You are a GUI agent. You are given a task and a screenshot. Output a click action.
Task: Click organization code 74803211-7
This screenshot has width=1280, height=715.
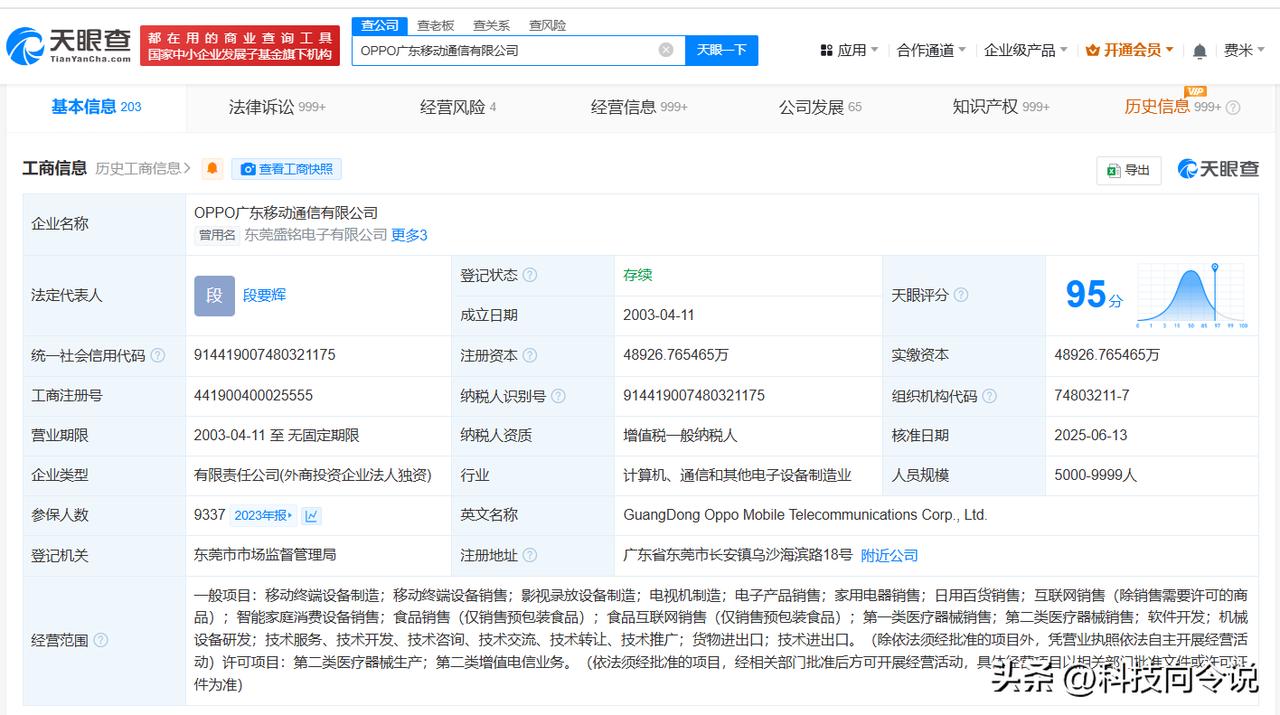tap(1092, 395)
